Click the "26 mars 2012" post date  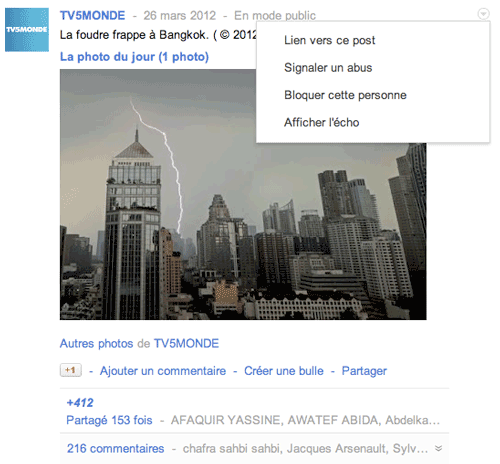tap(180, 15)
